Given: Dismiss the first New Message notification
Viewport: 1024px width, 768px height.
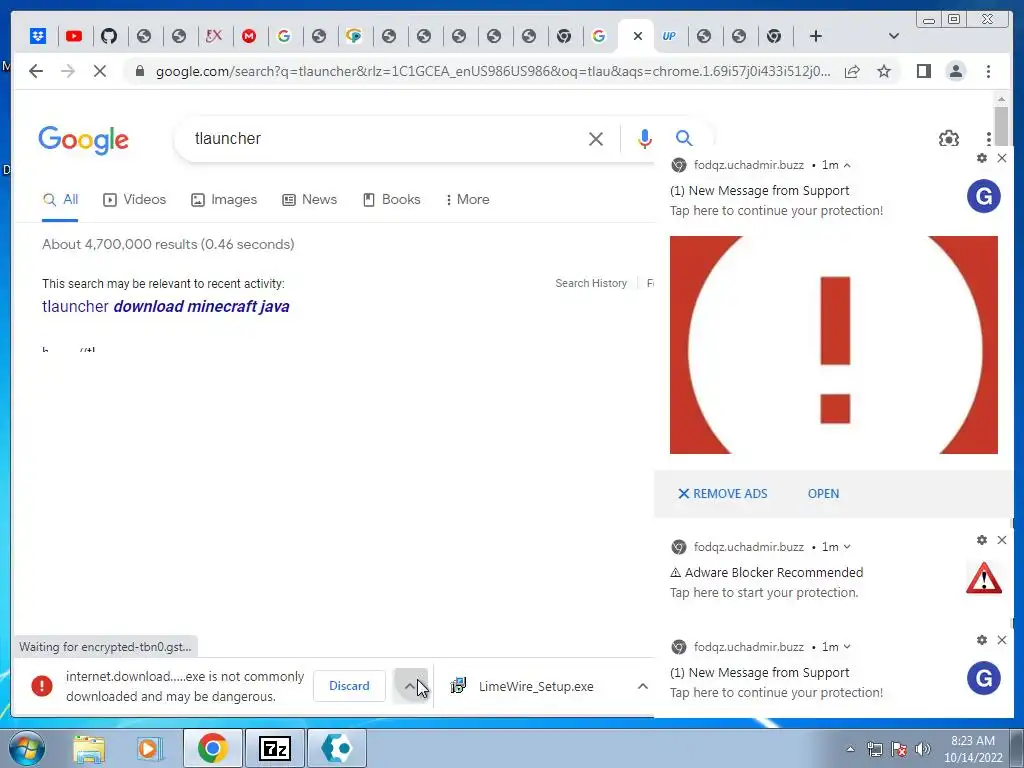Looking at the screenshot, I should pyautogui.click(x=1002, y=158).
